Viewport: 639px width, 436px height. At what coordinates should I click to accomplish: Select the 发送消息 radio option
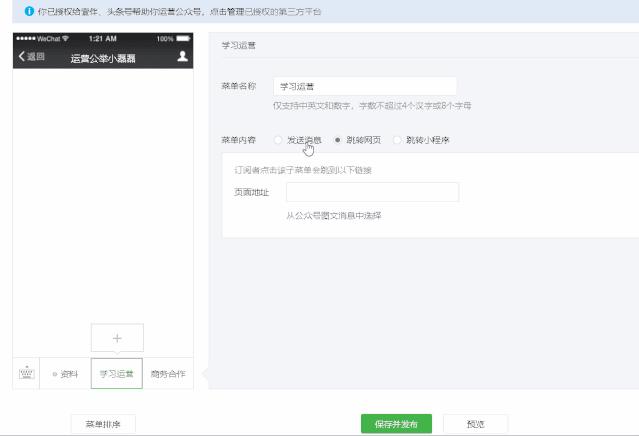[278, 140]
